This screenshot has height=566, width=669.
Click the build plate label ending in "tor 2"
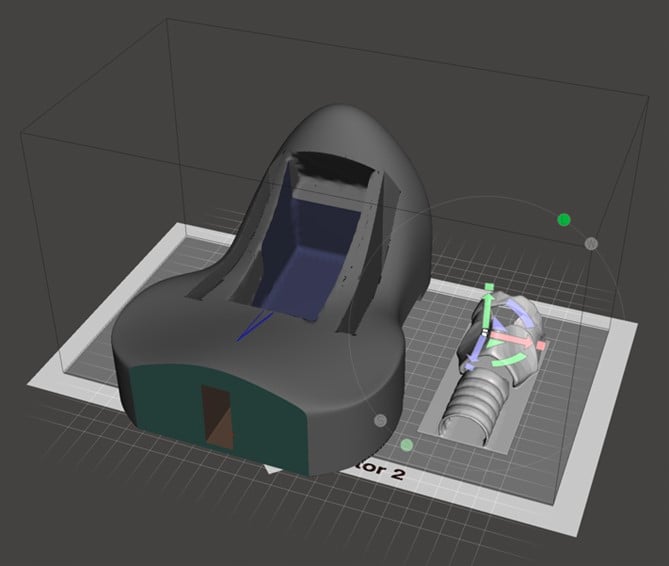coord(370,474)
